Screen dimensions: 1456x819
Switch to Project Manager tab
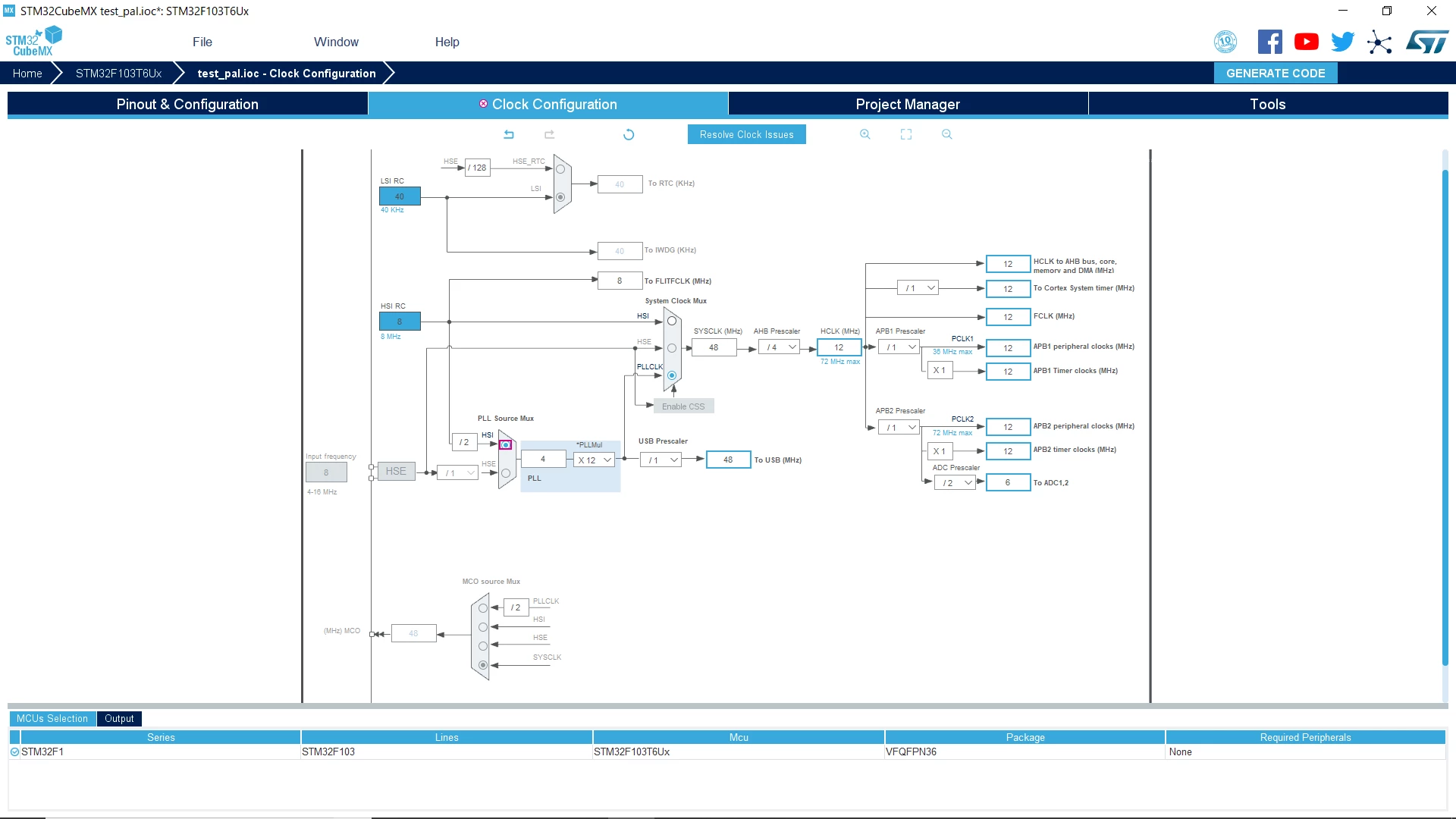click(908, 104)
